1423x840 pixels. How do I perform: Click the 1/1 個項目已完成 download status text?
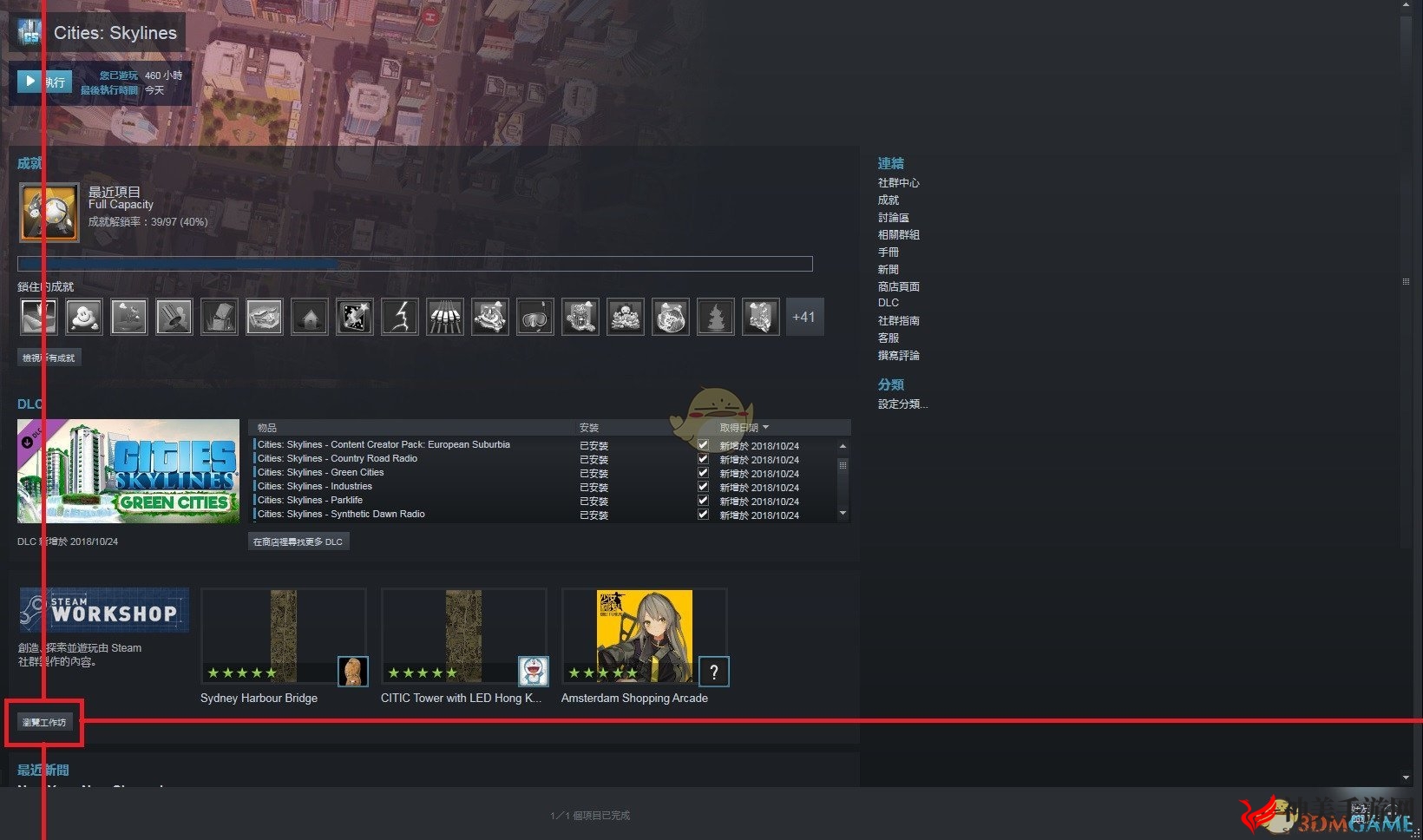coord(590,816)
